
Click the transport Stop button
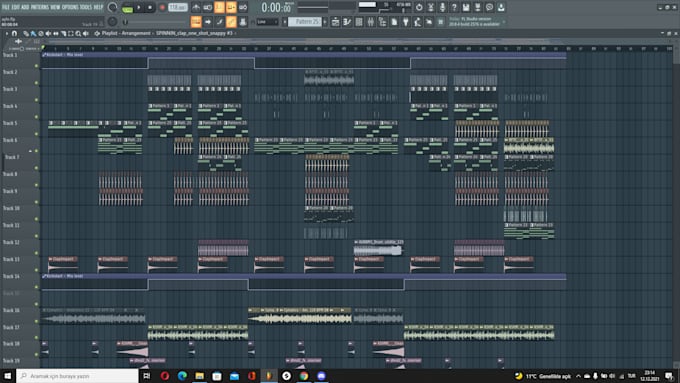(150, 7)
